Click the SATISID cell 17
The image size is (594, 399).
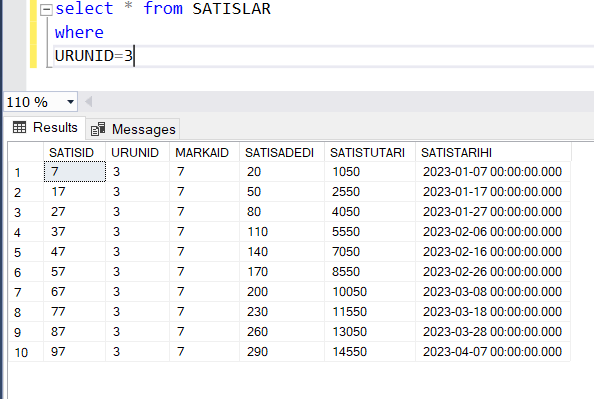[75, 192]
